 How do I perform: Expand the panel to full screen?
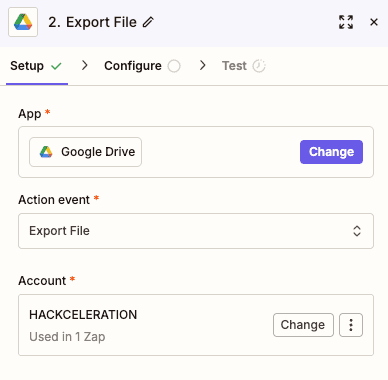[346, 22]
